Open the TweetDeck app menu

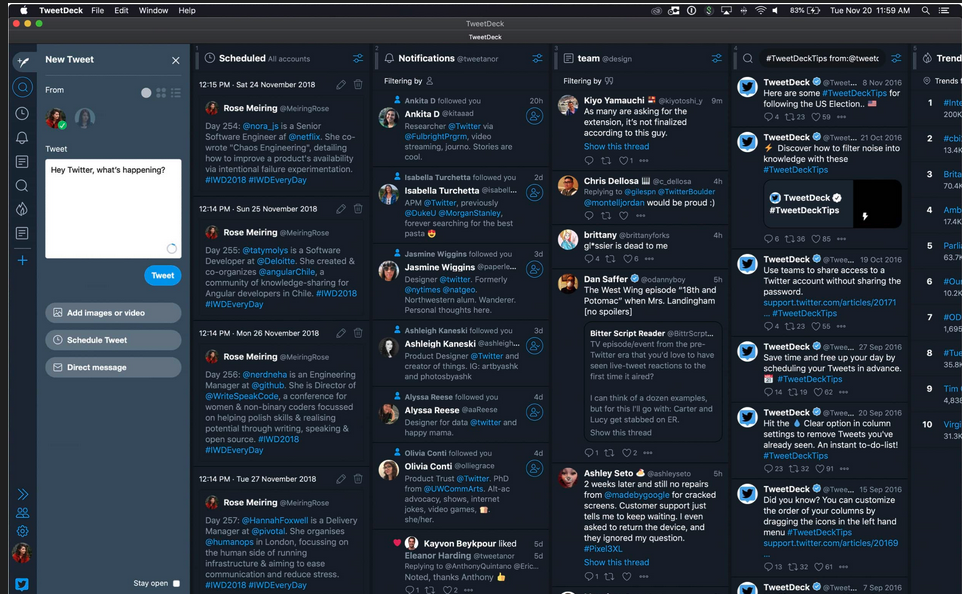pos(61,10)
